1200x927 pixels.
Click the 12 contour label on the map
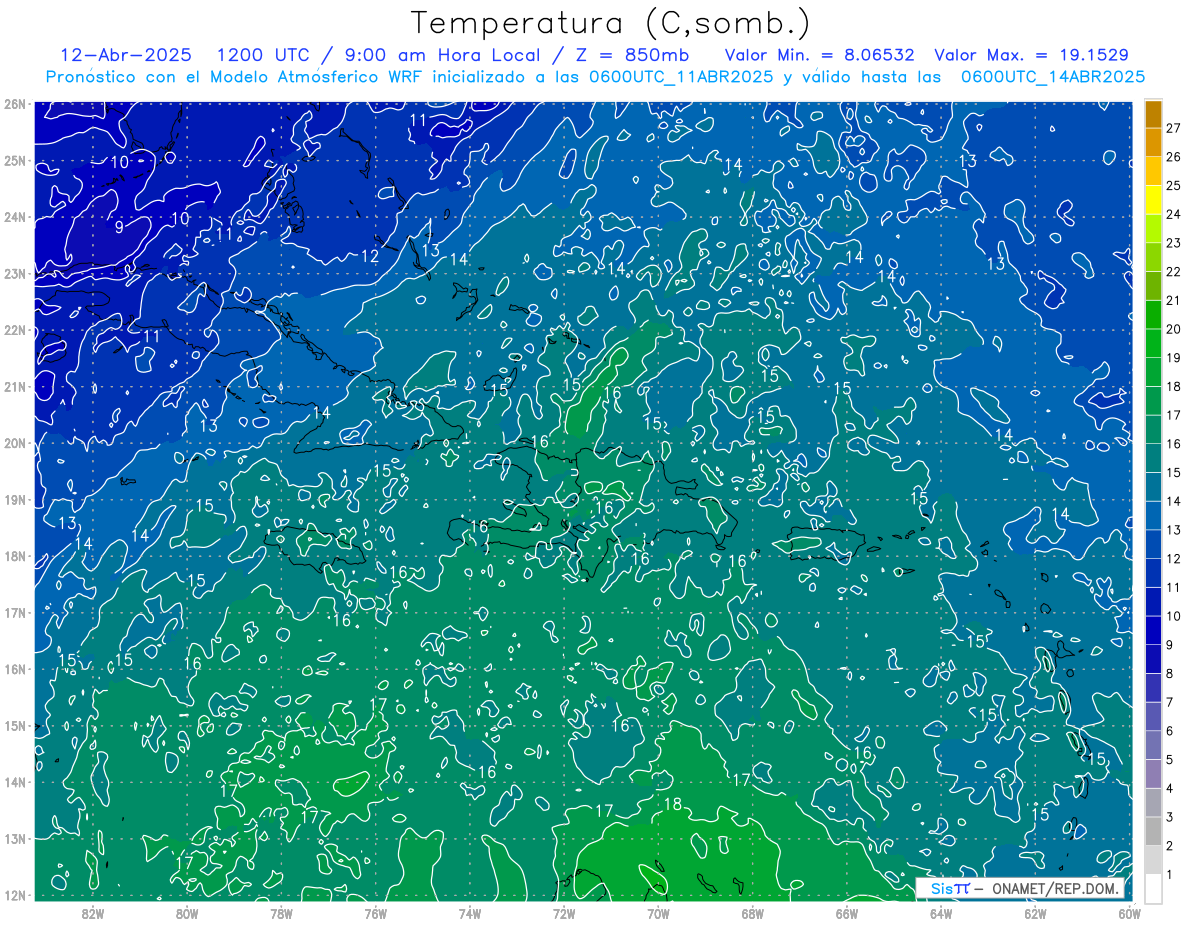point(369,256)
